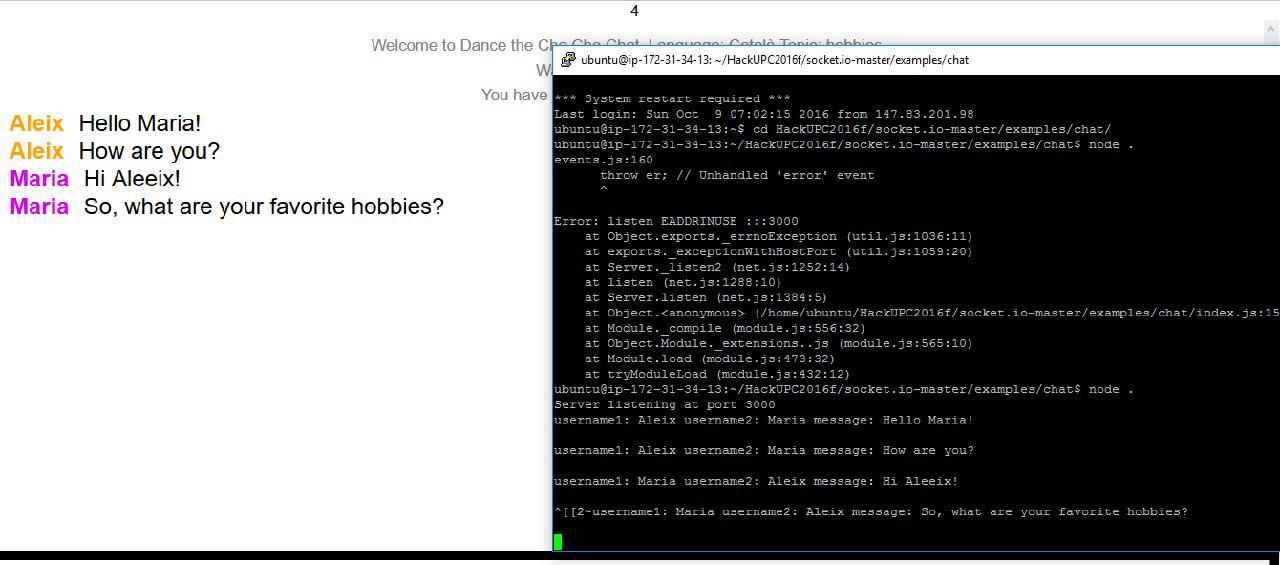The width and height of the screenshot is (1280, 565).
Task: Click terminal log line 'message: Hi Aleeix!'
Action: 756,481
